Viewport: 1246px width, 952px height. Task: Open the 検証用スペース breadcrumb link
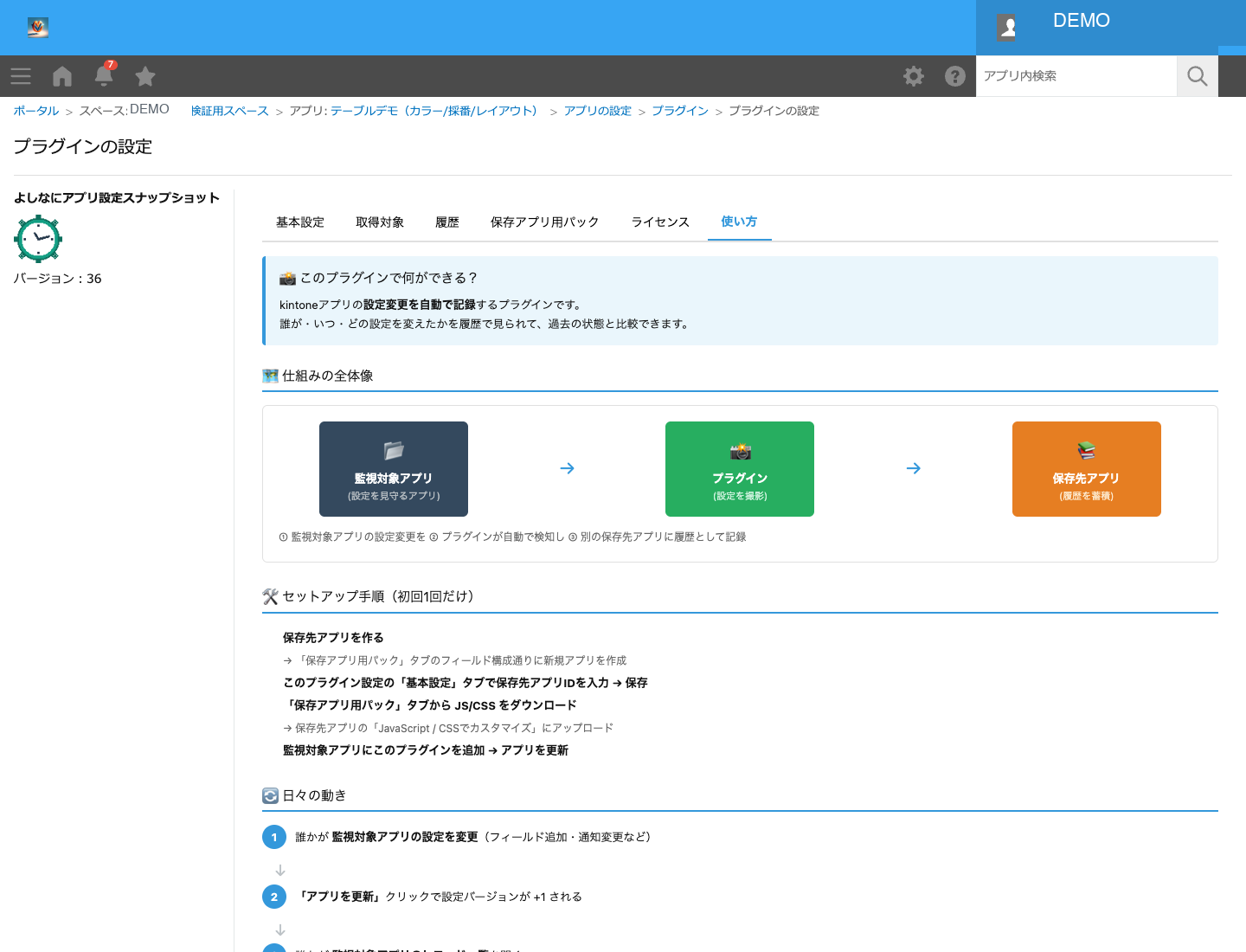(x=230, y=111)
